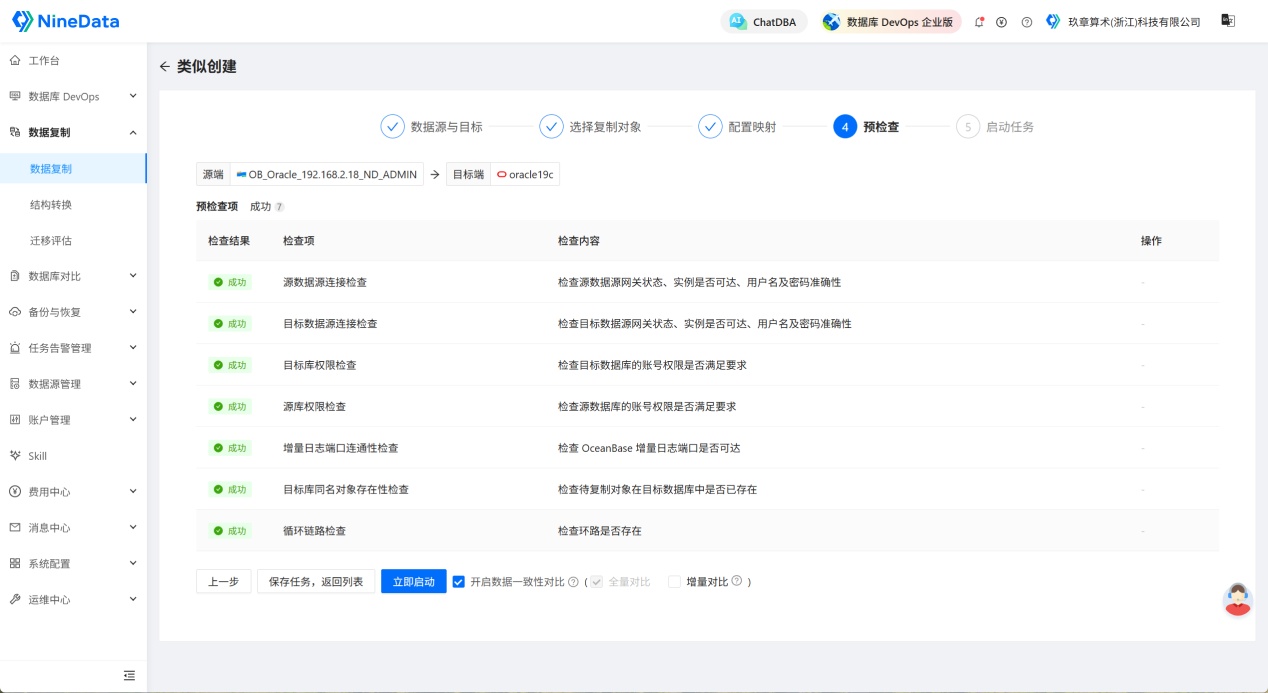Click the help question mark in header
This screenshot has height=693, width=1268.
click(1026, 22)
